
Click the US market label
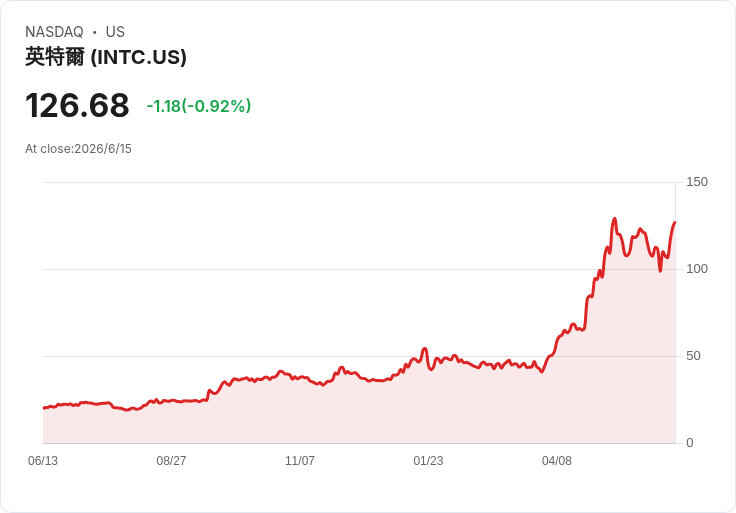(x=115, y=32)
